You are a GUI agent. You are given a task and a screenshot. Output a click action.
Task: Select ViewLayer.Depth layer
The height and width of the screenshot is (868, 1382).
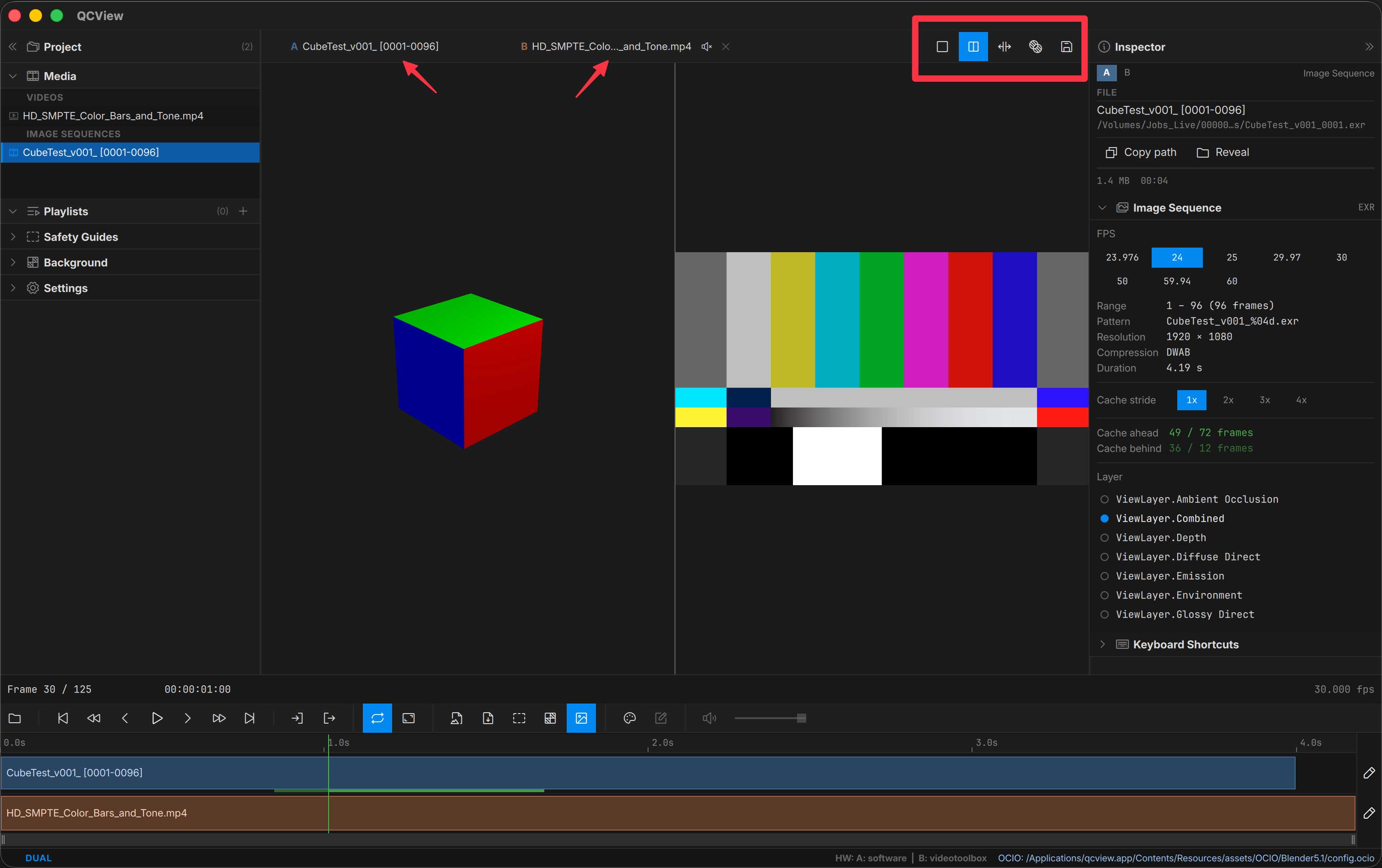coord(1153,538)
